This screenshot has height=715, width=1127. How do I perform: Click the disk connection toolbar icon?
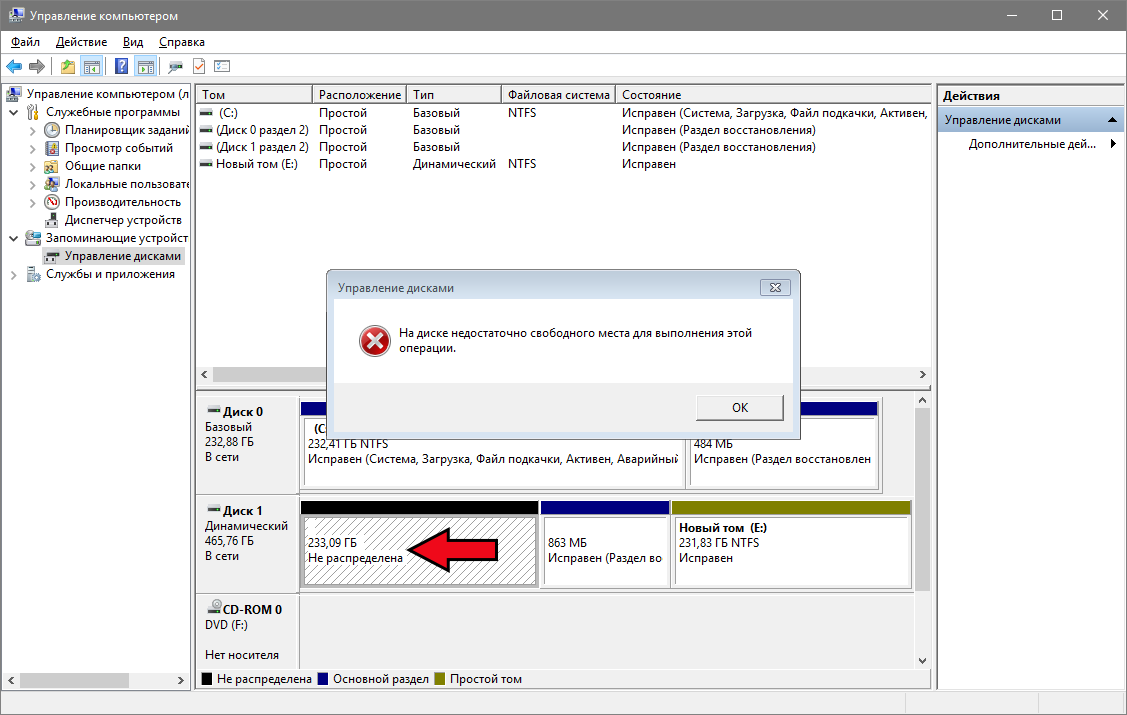[x=175, y=66]
